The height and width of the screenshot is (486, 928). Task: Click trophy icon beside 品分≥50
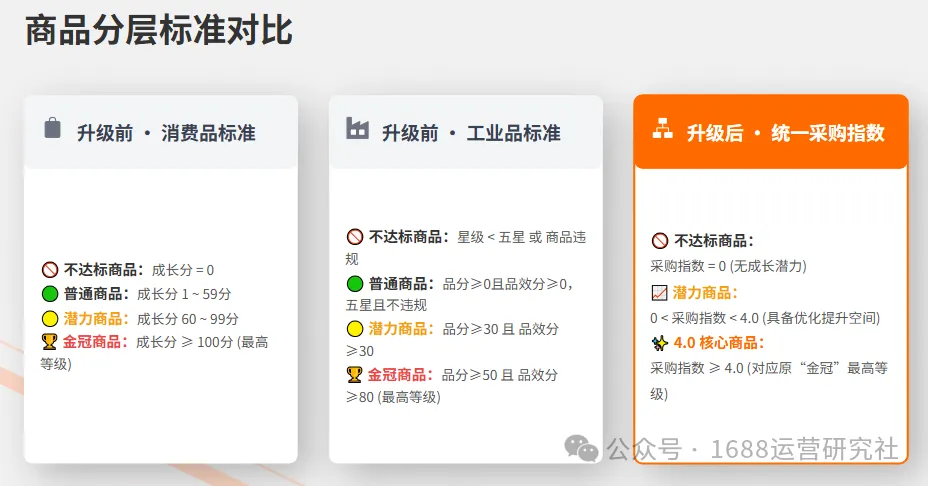tap(355, 375)
